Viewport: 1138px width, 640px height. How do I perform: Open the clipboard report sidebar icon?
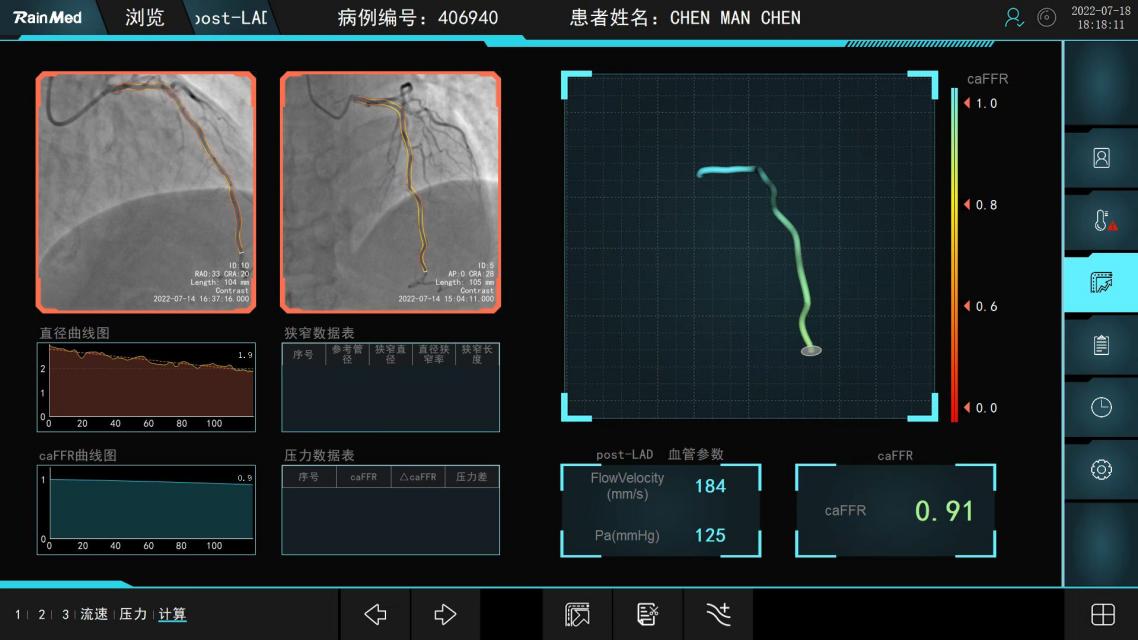(1101, 345)
